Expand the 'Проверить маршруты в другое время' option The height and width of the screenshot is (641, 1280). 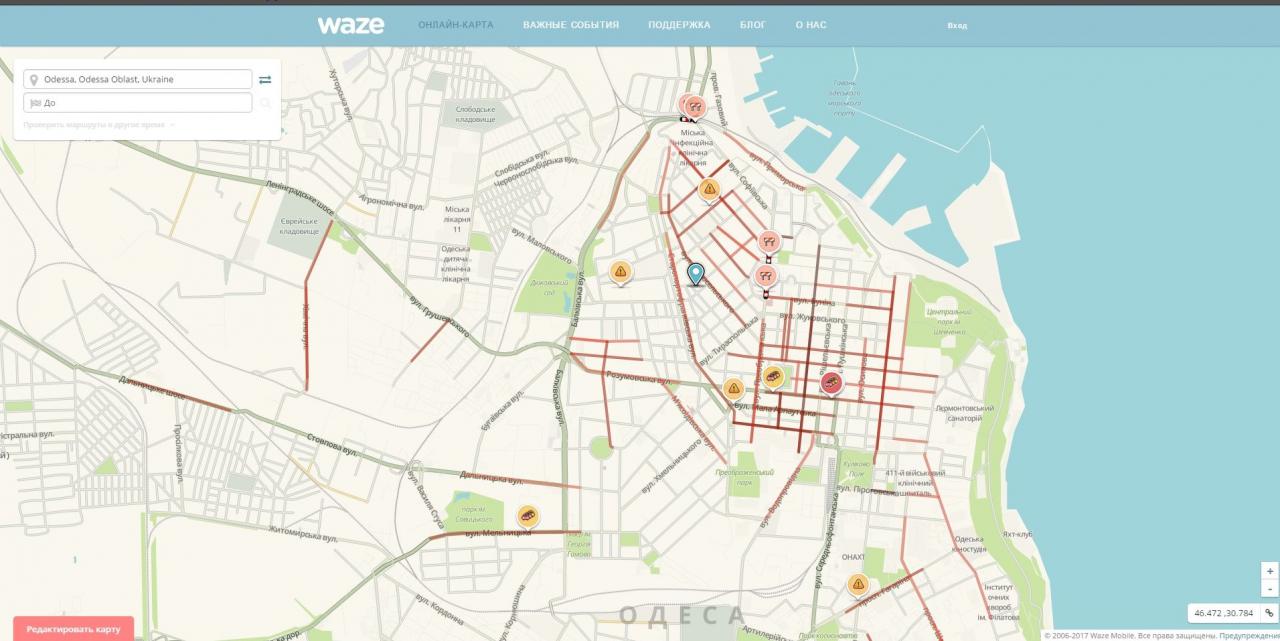click(x=100, y=125)
